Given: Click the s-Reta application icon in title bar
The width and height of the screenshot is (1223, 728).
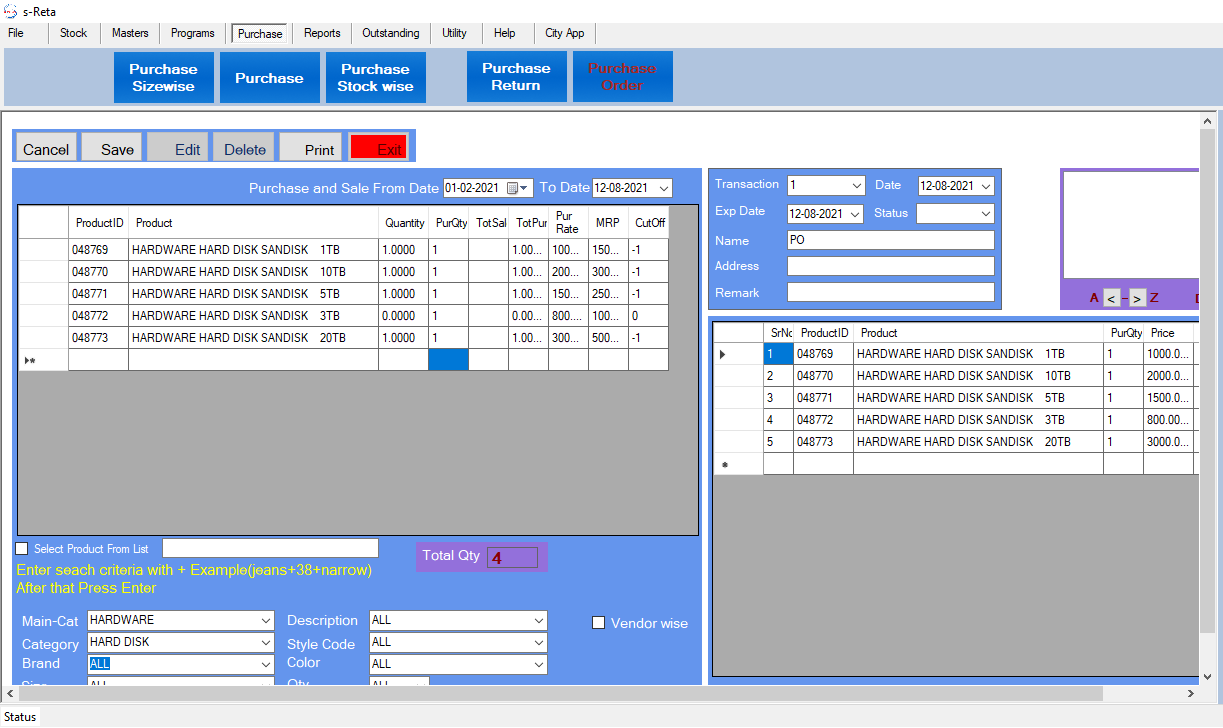Looking at the screenshot, I should pyautogui.click(x=10, y=10).
